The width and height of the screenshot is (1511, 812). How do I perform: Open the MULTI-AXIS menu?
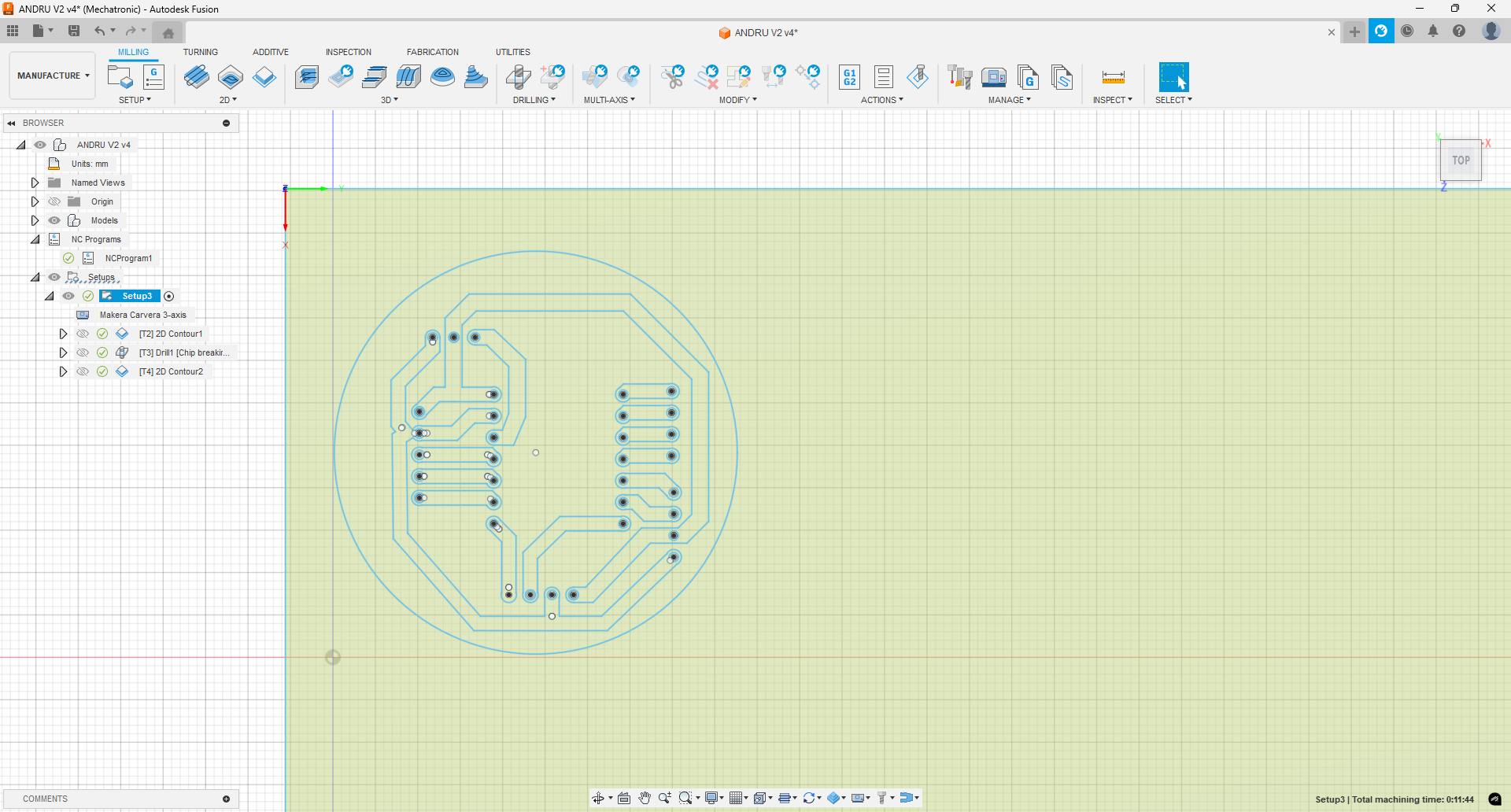(609, 100)
